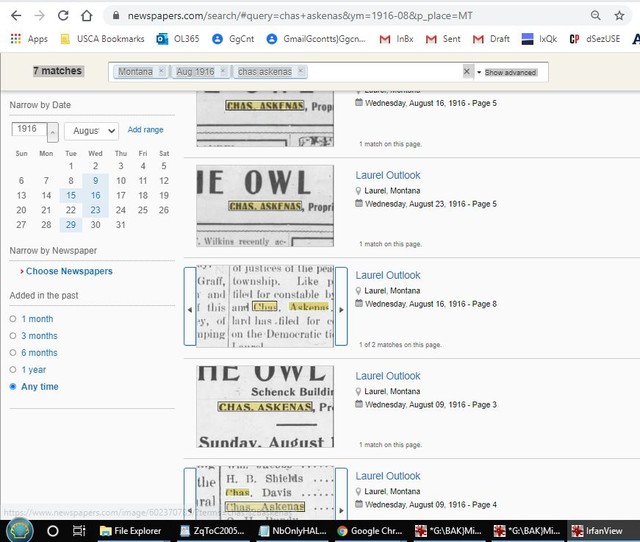This screenshot has width=640, height=542.
Task: Bookmark this page with the star icon
Action: (619, 16)
